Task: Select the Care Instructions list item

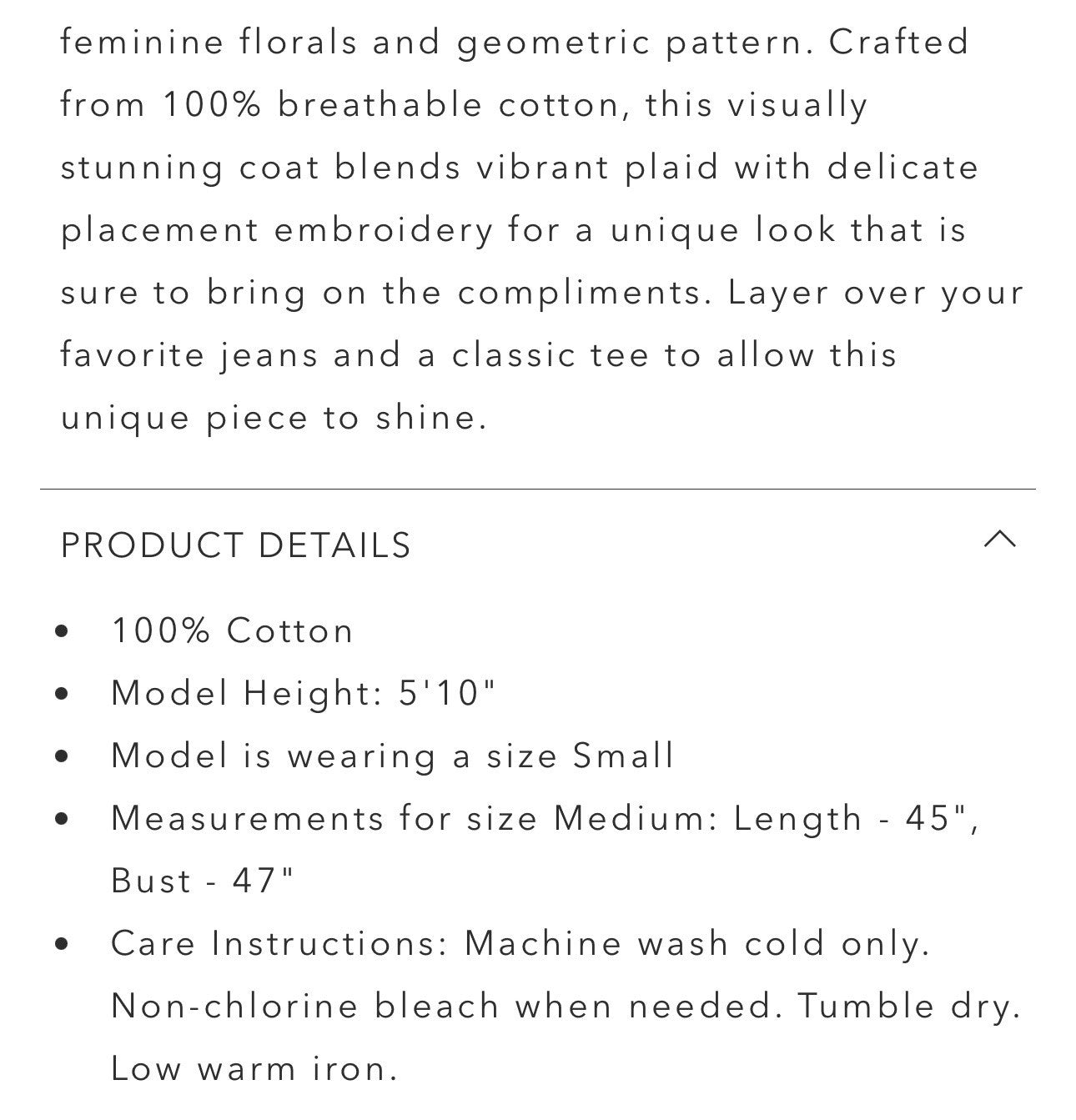Action: point(523,943)
